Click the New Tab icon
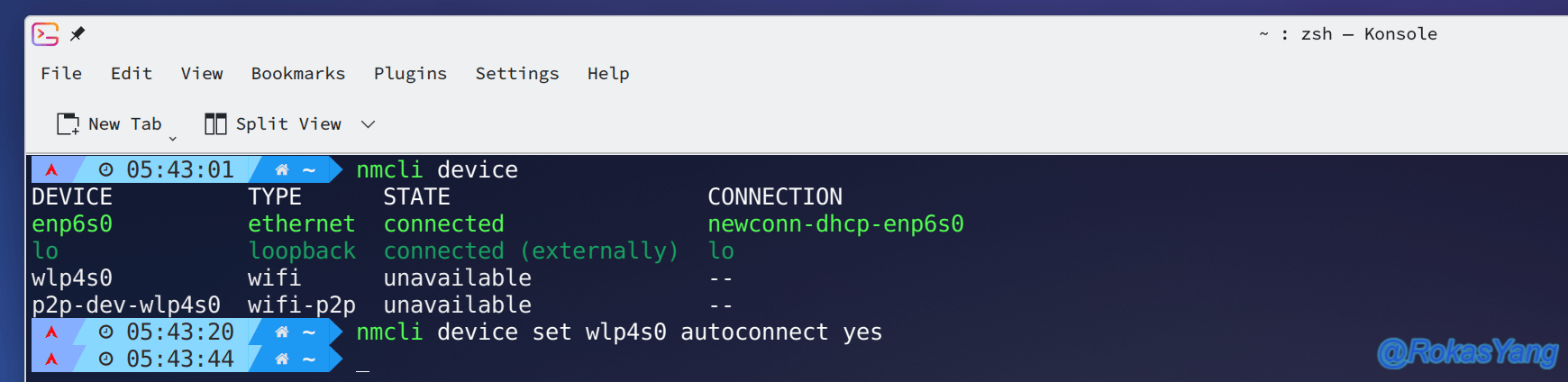Viewport: 1568px width, 382px height. coord(68,124)
